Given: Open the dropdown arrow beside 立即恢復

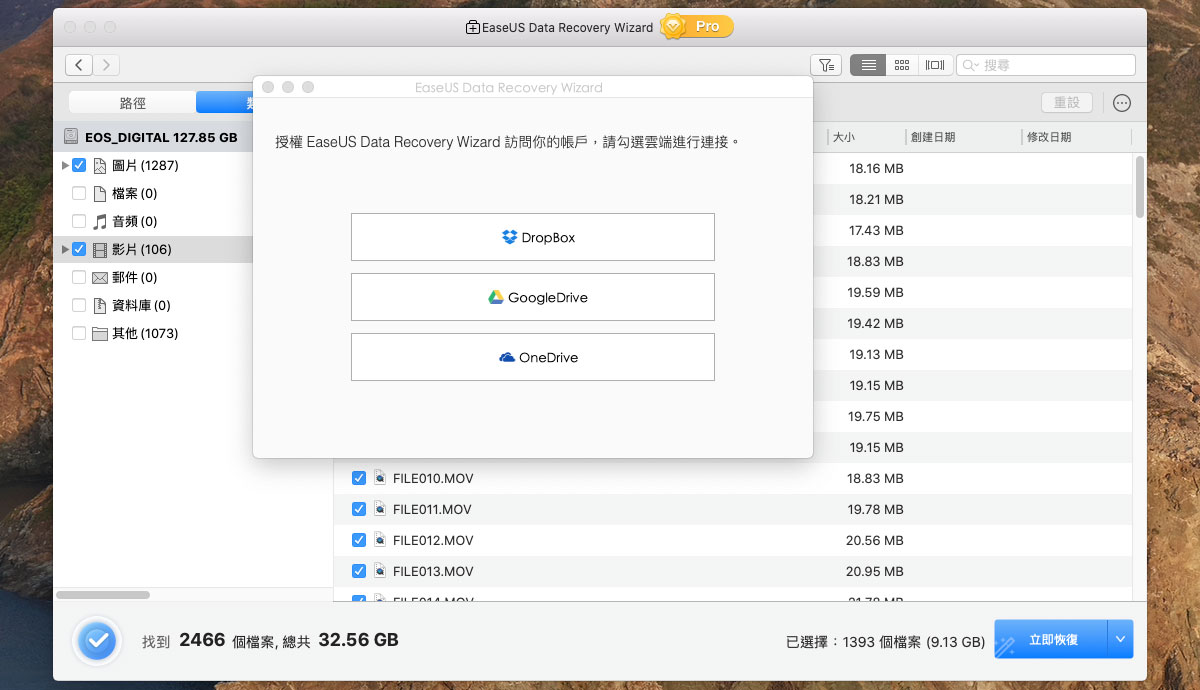Looking at the screenshot, I should coord(1120,639).
